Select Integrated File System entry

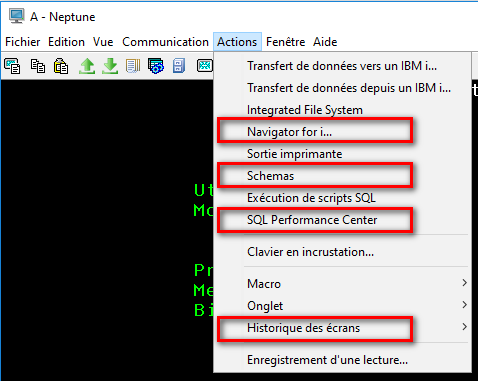coord(342,110)
